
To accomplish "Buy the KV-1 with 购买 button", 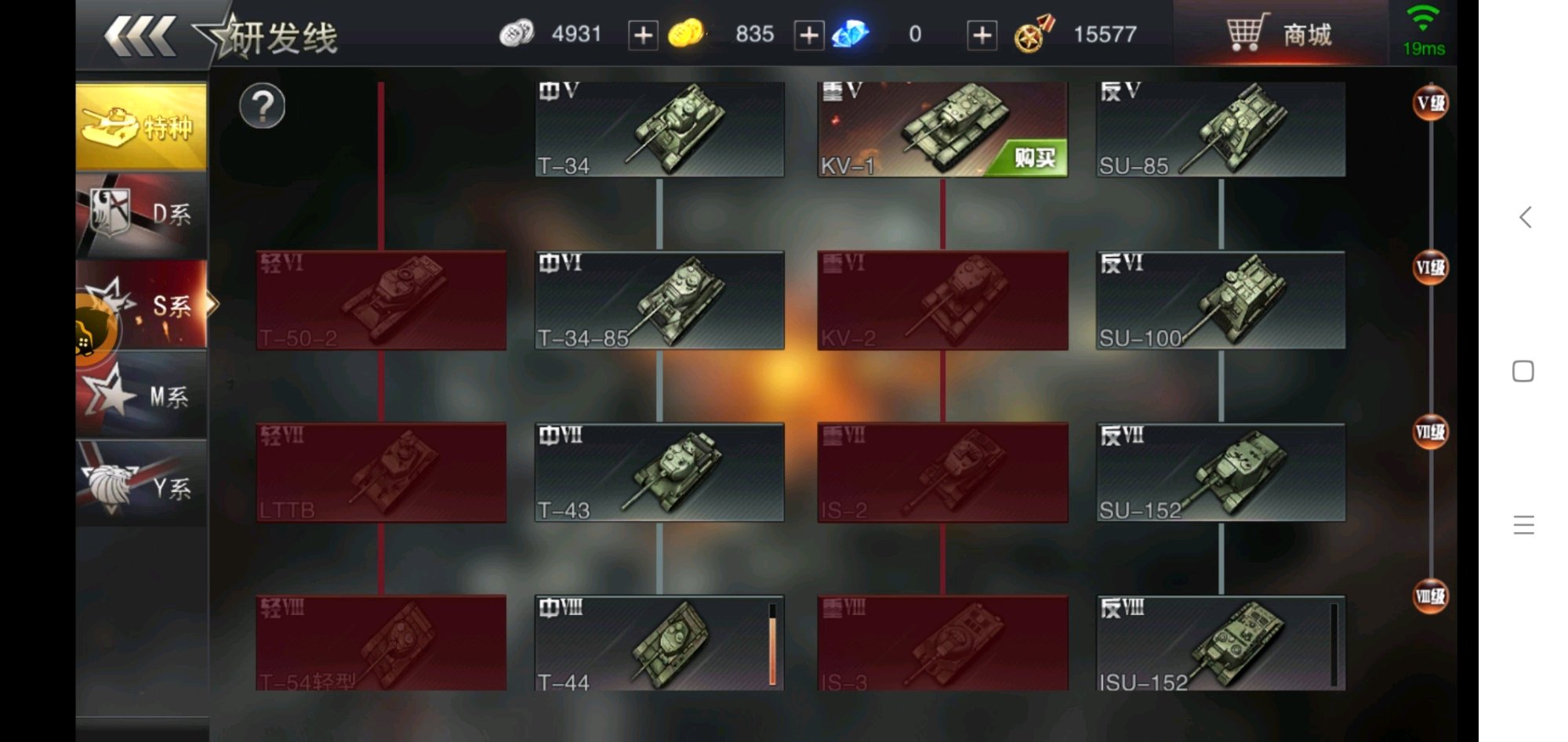I will 1032,158.
